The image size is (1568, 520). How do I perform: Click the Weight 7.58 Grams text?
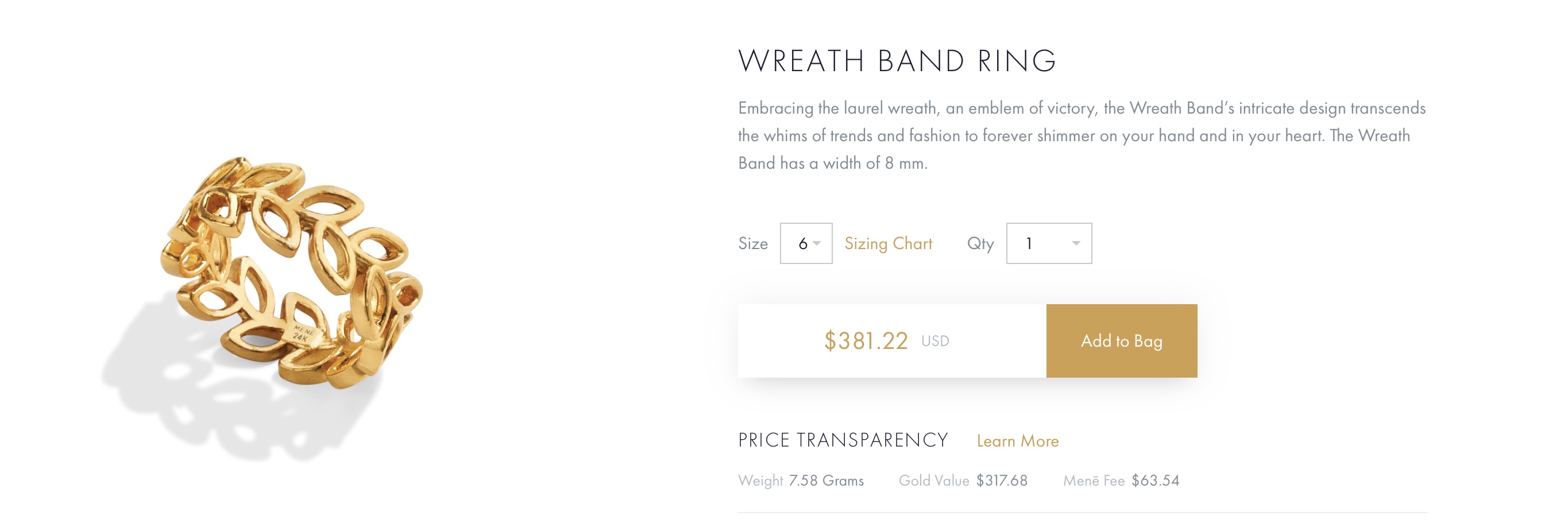point(801,480)
